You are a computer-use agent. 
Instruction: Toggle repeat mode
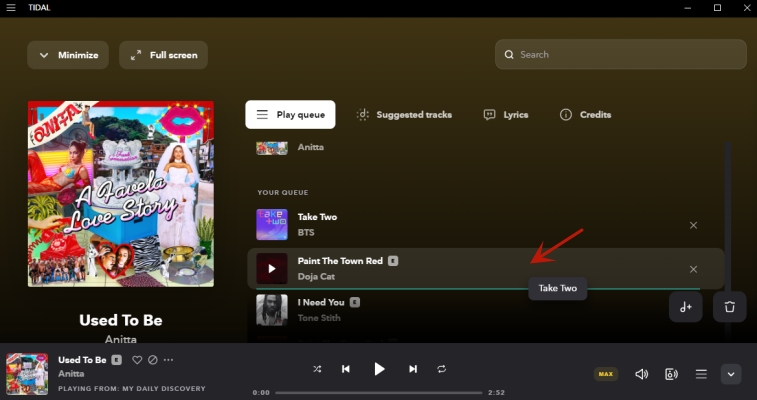pos(442,369)
